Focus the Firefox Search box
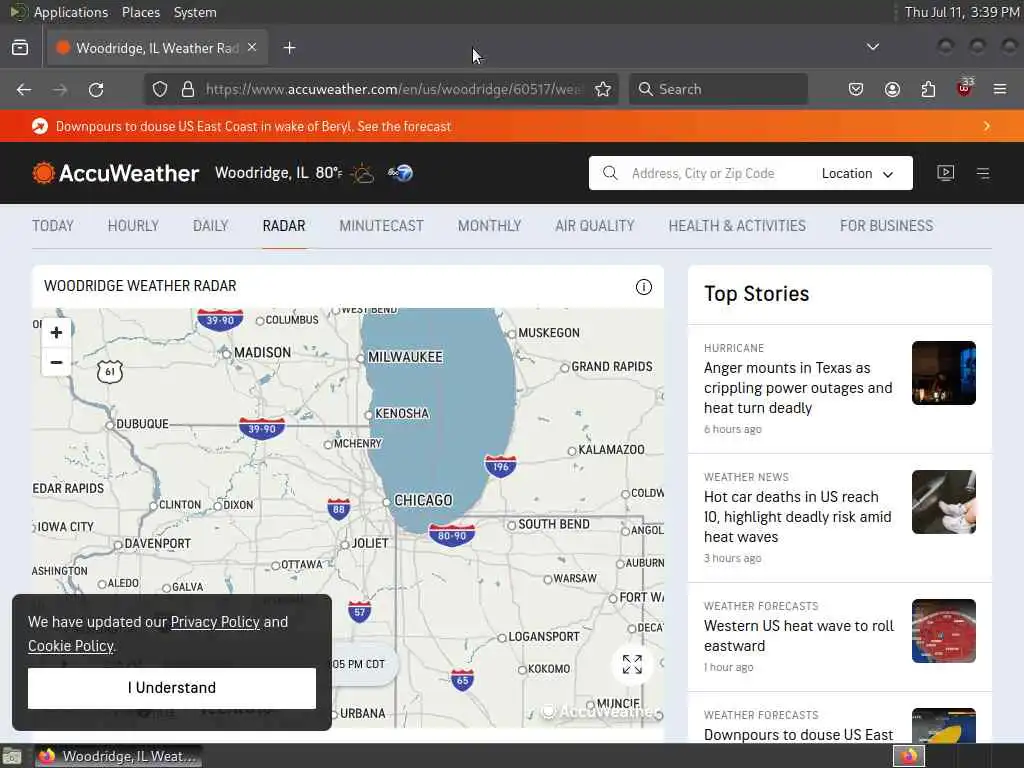Screen dimensions: 1024x768 pos(718,89)
